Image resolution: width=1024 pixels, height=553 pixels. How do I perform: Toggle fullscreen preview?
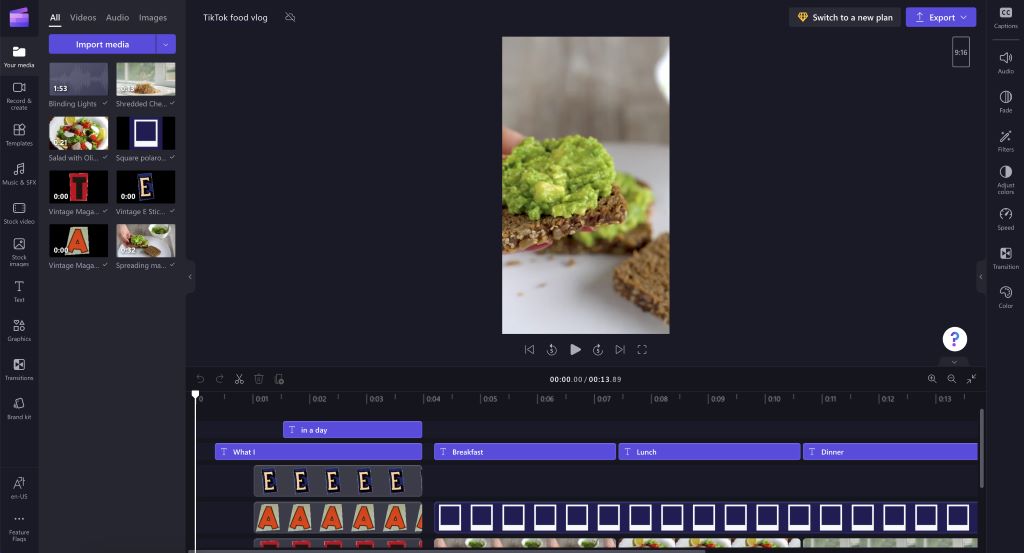click(642, 350)
